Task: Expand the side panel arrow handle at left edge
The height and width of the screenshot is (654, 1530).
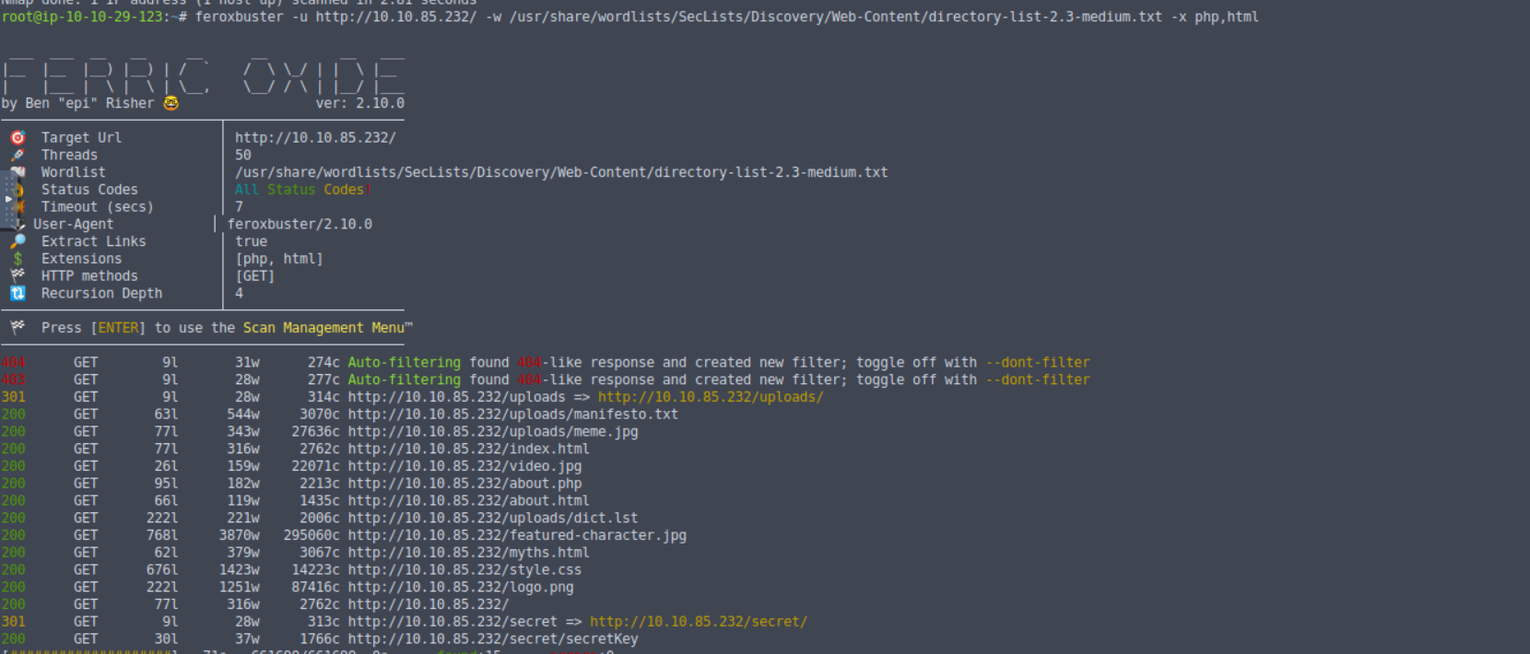Action: 9,199
